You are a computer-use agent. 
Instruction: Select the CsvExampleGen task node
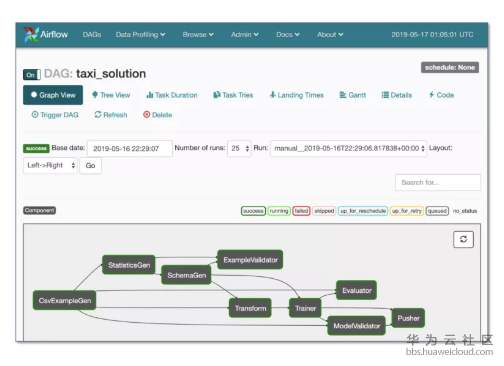click(x=65, y=300)
